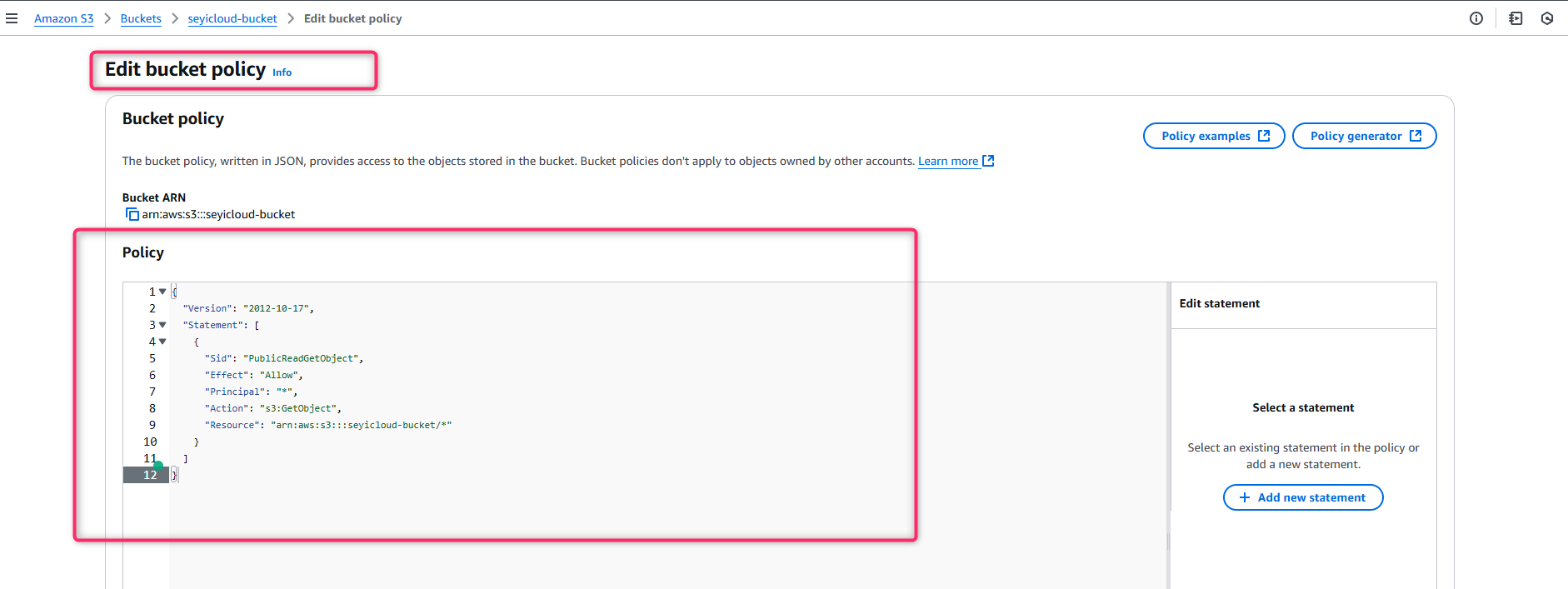
Task: Open the hexagon settings icon in the header
Action: 1547,18
